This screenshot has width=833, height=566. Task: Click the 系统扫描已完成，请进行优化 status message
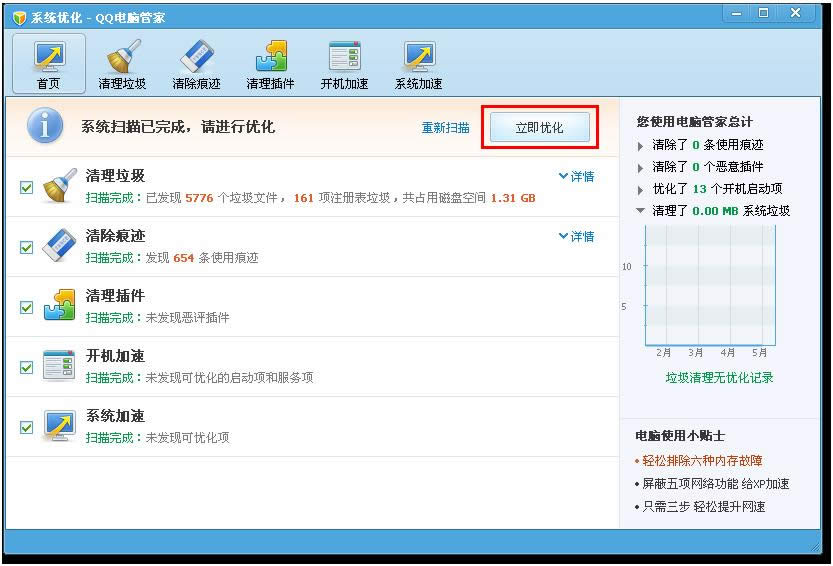[178, 126]
